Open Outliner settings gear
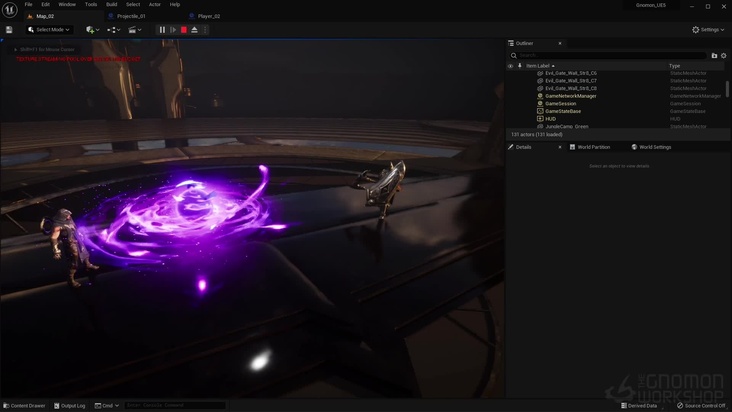This screenshot has height=412, width=732. click(724, 56)
